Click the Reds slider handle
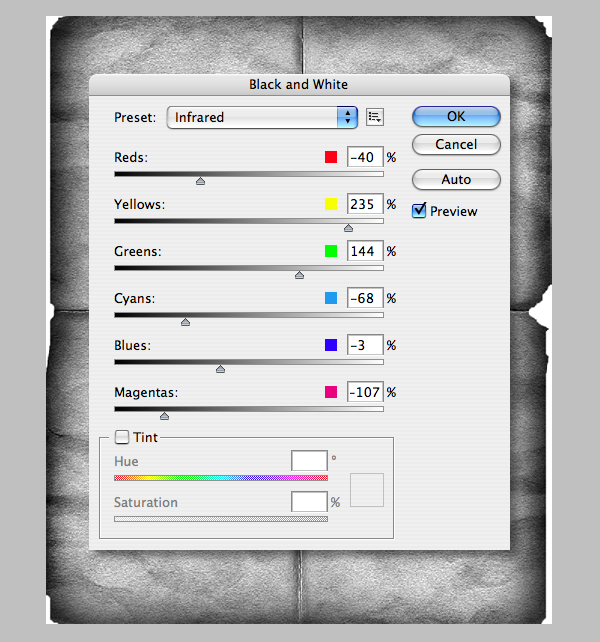This screenshot has height=642, width=600. pos(200,181)
